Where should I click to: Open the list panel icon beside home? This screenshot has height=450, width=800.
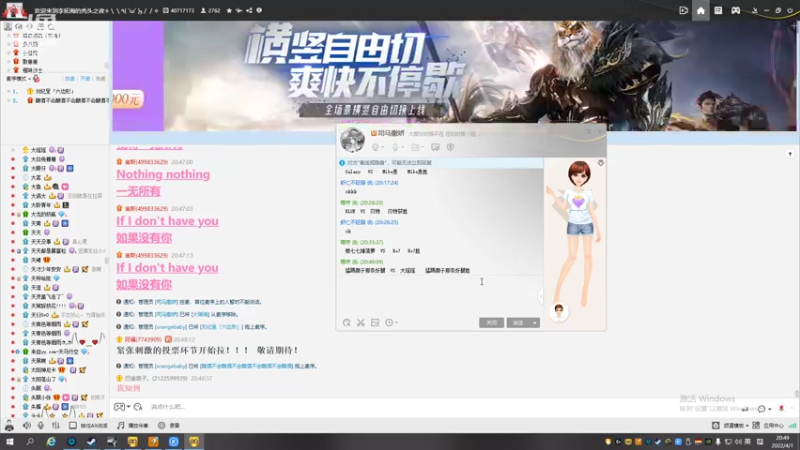pyautogui.click(x=718, y=10)
